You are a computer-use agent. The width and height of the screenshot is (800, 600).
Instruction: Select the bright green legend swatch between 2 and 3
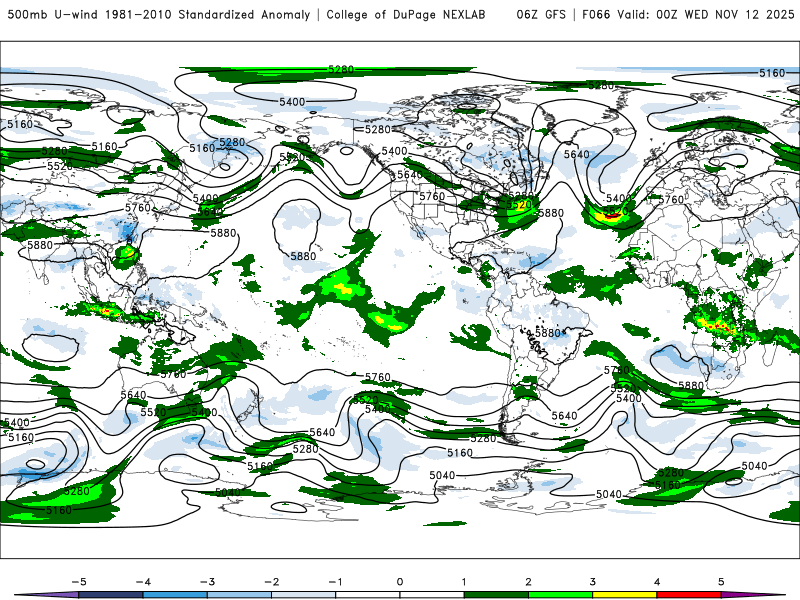[x=560, y=595]
